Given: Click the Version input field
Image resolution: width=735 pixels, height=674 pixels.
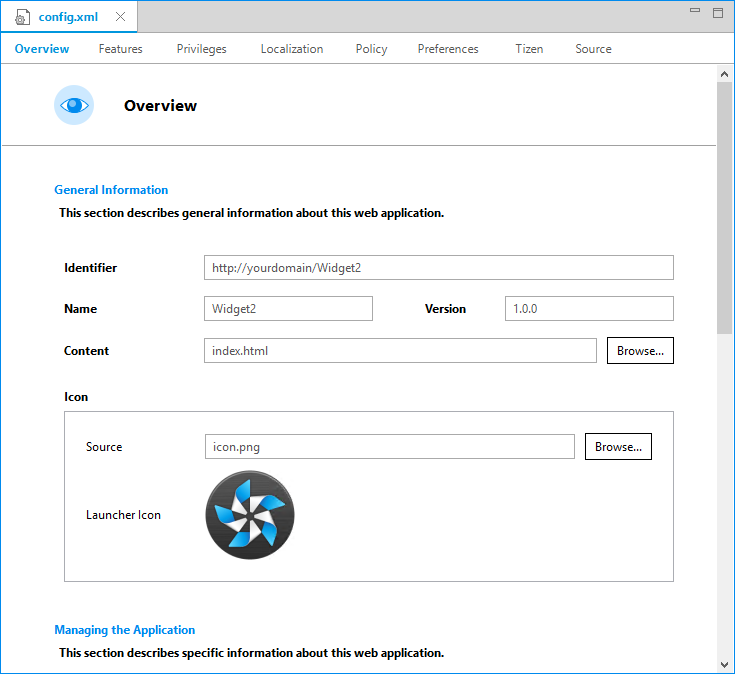Looking at the screenshot, I should [588, 309].
